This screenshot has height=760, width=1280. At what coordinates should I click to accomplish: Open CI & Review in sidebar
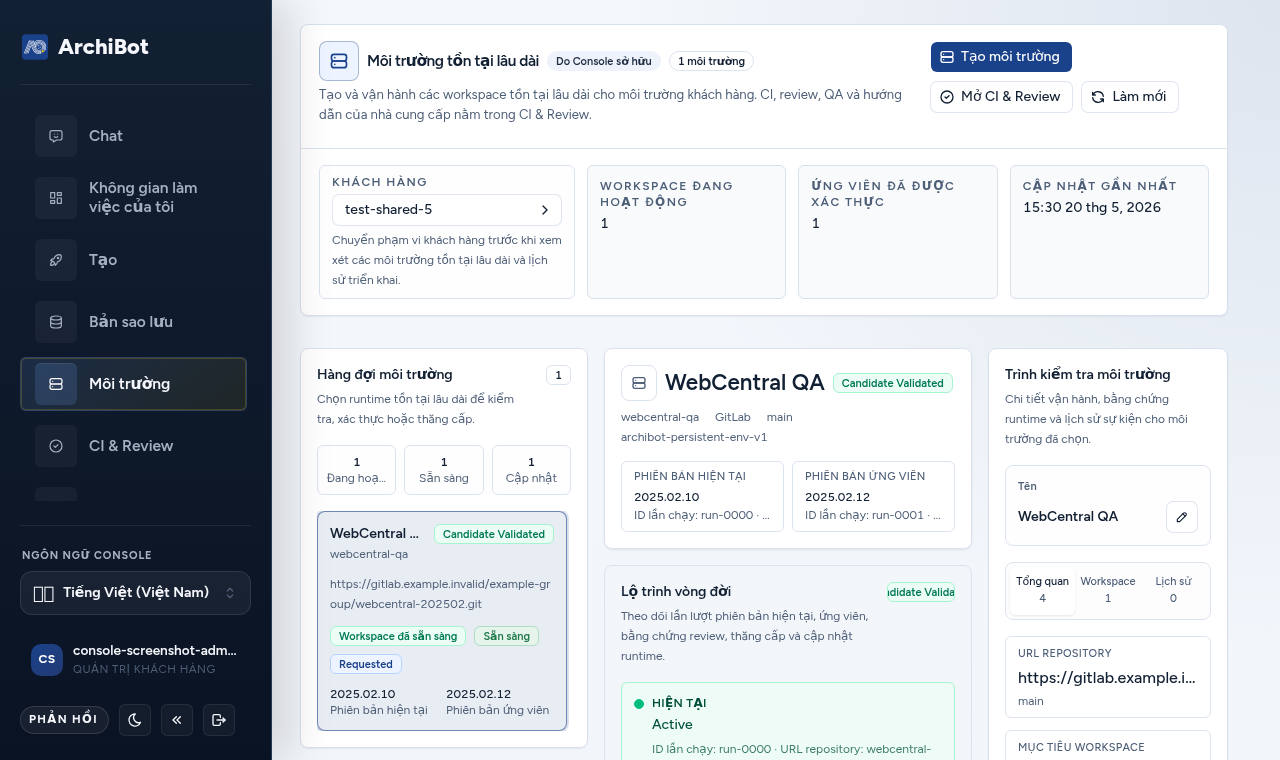click(133, 446)
